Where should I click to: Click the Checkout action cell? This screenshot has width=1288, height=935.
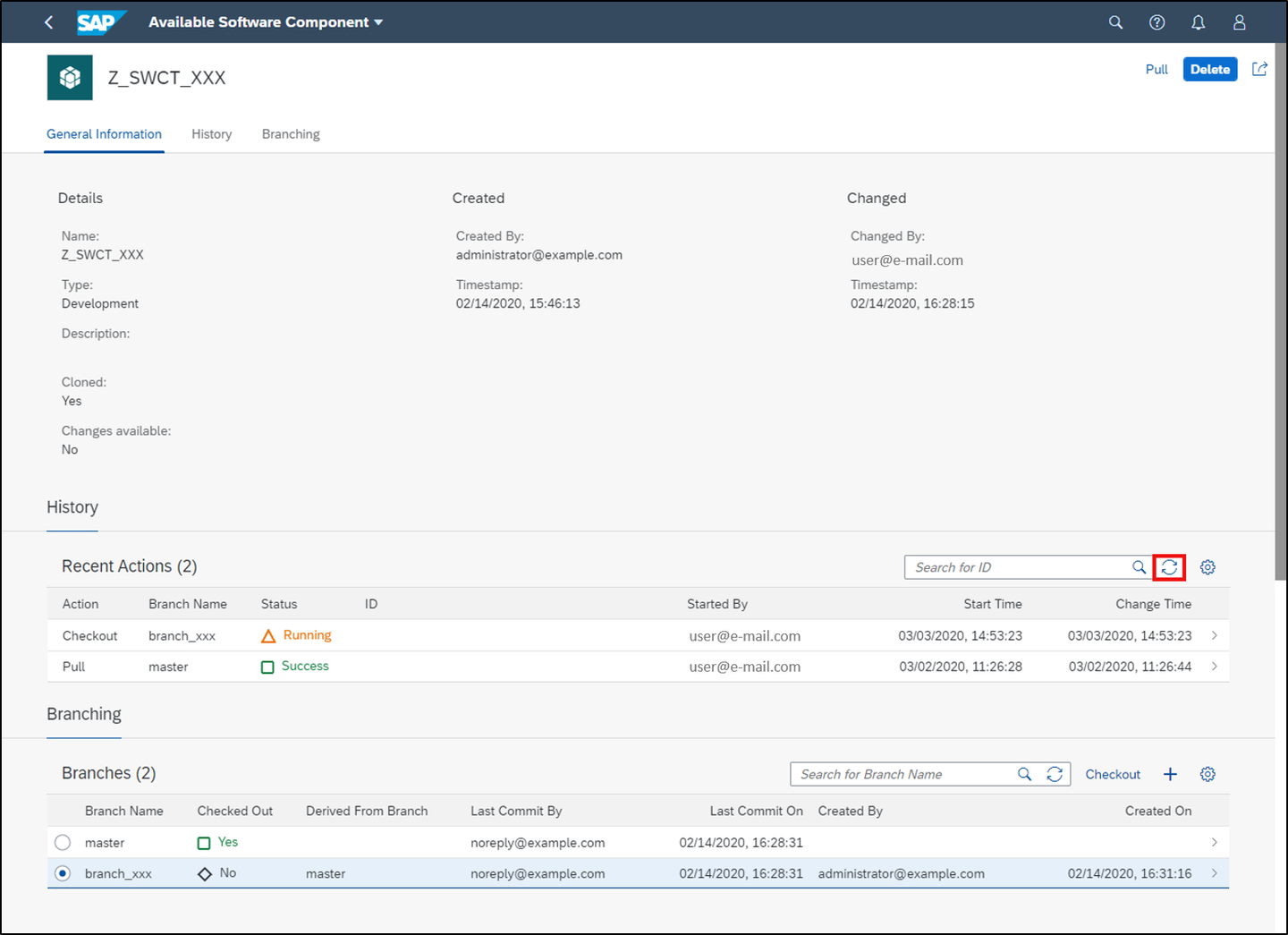pyautogui.click(x=89, y=636)
